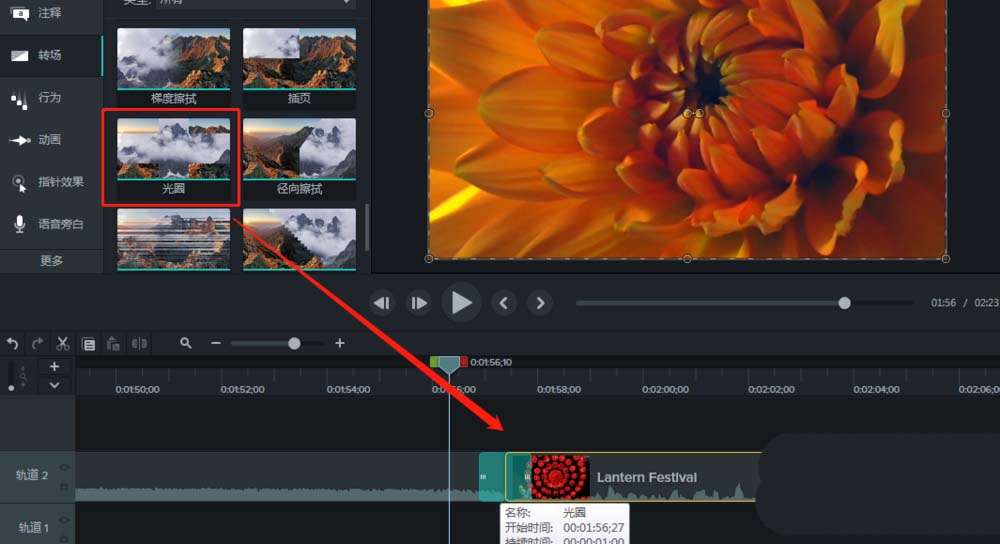Click the timeline playhead handle
The width and height of the screenshot is (1000, 544).
point(449,365)
